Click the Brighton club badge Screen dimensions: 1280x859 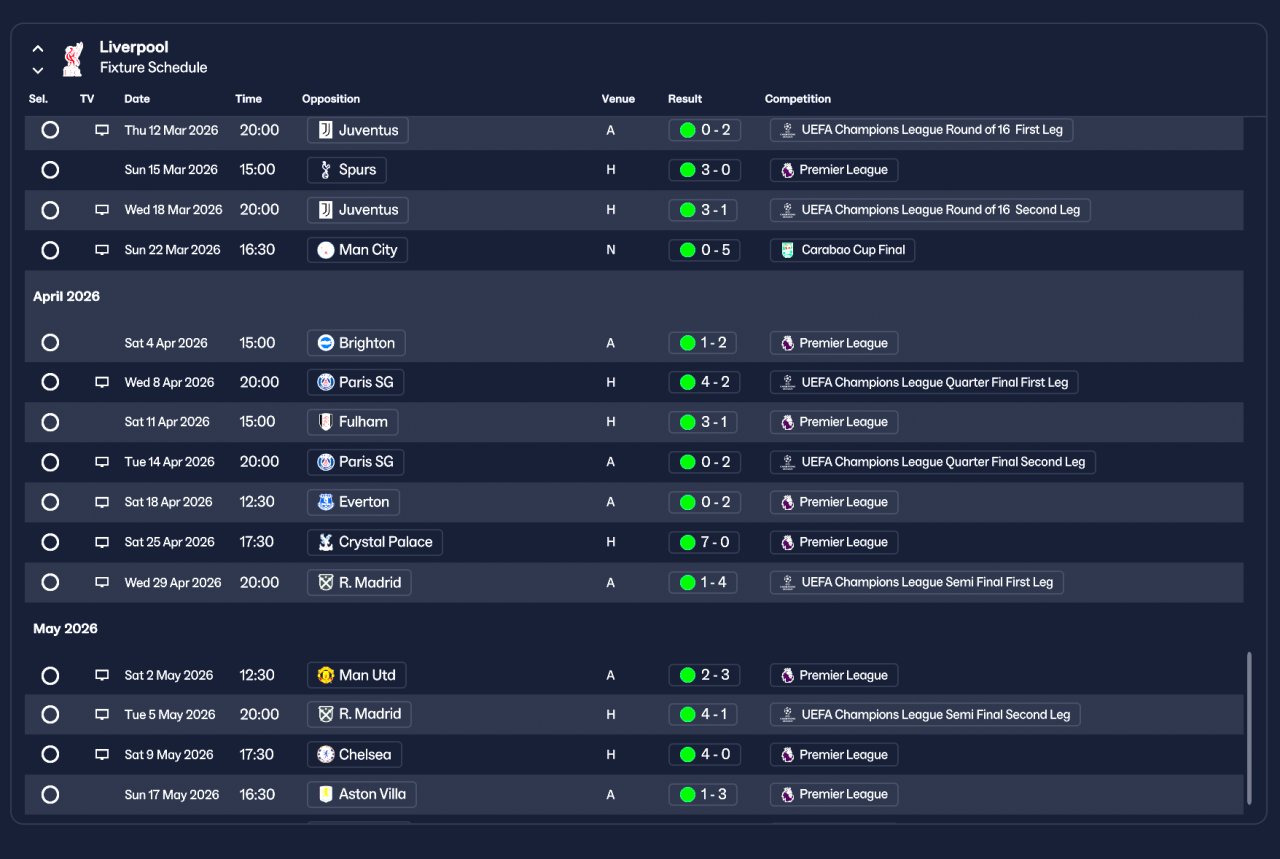click(x=325, y=343)
